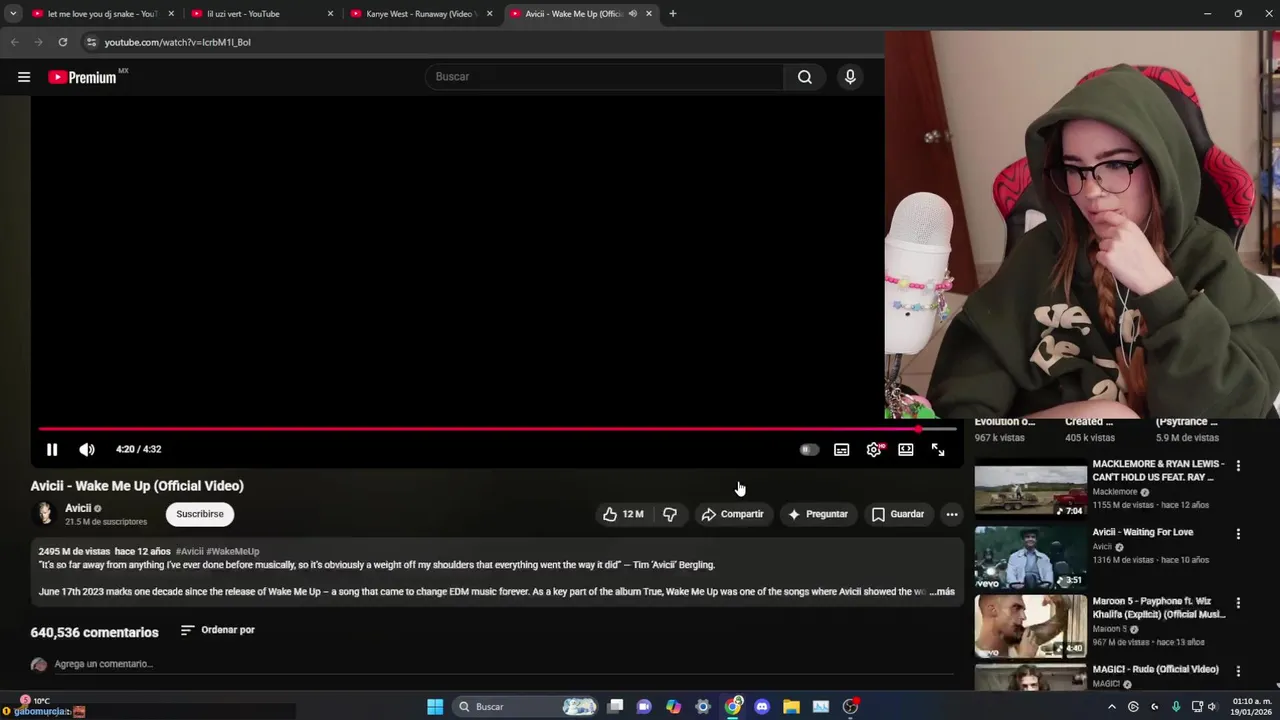Switch to let me love you tab
This screenshot has width=1280, height=720.
point(100,14)
